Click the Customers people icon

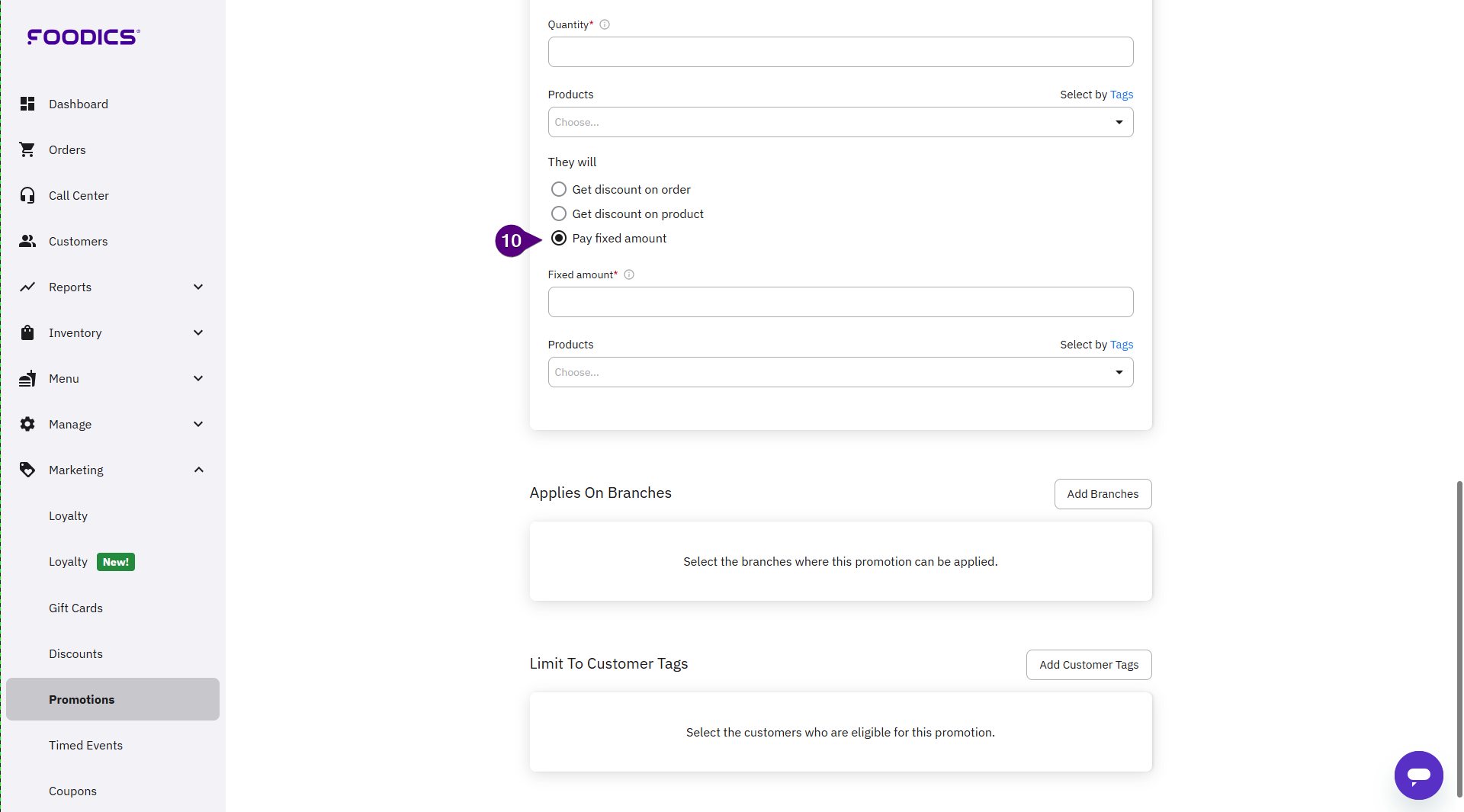27,241
